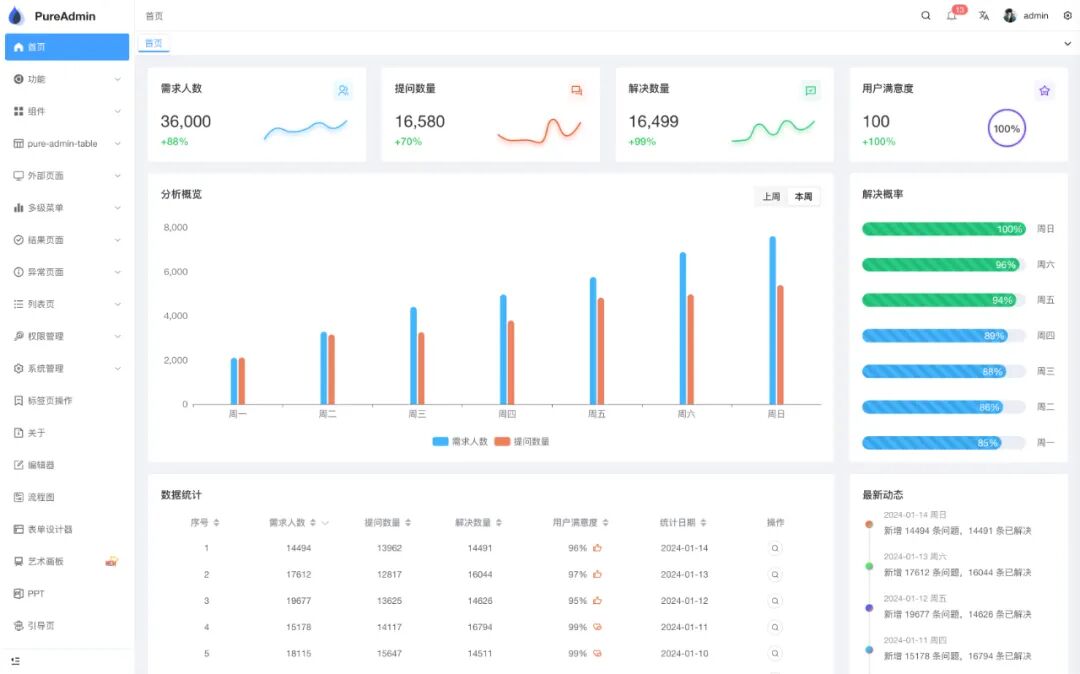Click the star icon on 用户满意度 card
This screenshot has height=674, width=1080.
(1044, 91)
